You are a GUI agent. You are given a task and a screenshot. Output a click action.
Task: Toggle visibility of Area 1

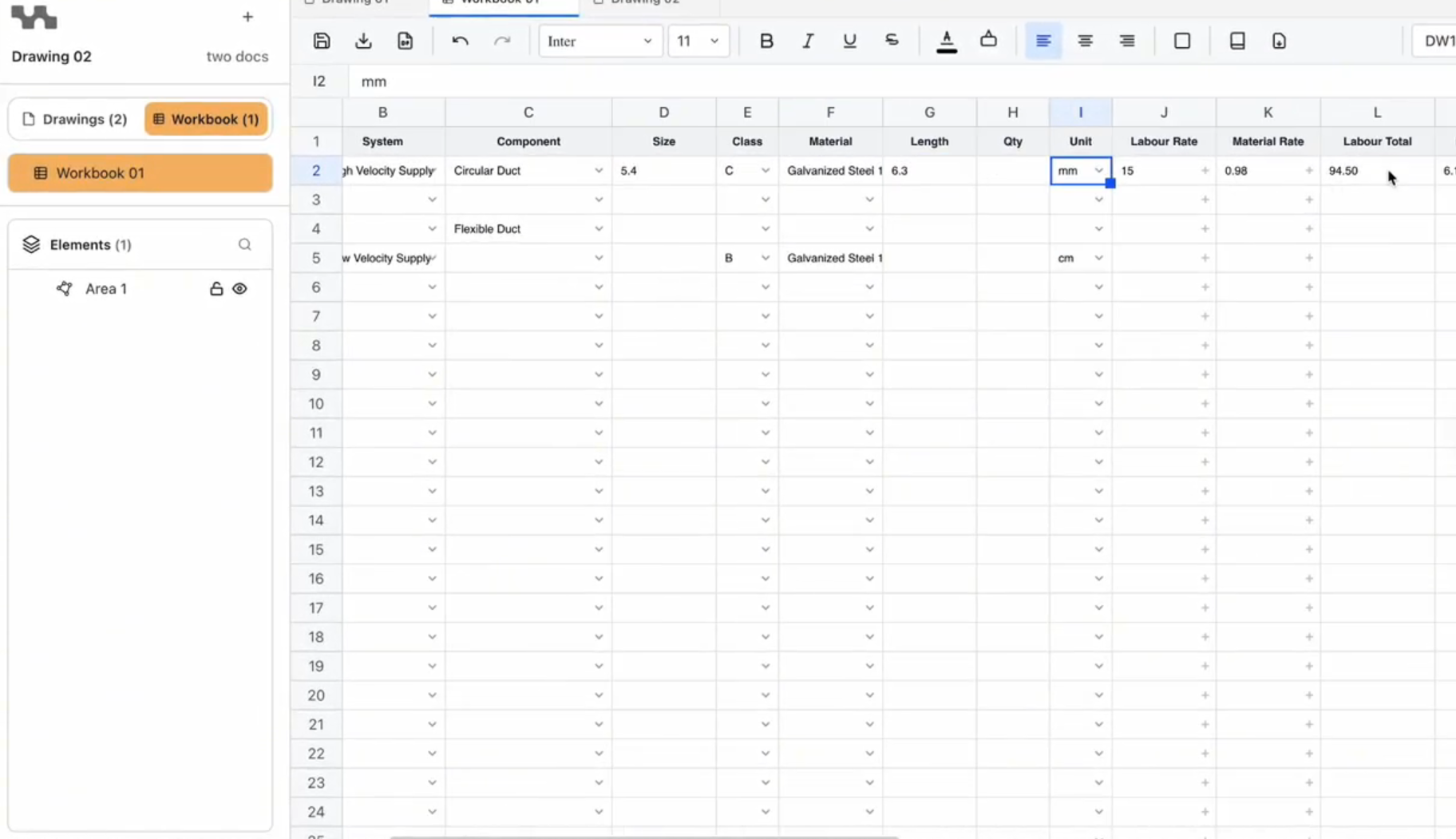point(239,289)
